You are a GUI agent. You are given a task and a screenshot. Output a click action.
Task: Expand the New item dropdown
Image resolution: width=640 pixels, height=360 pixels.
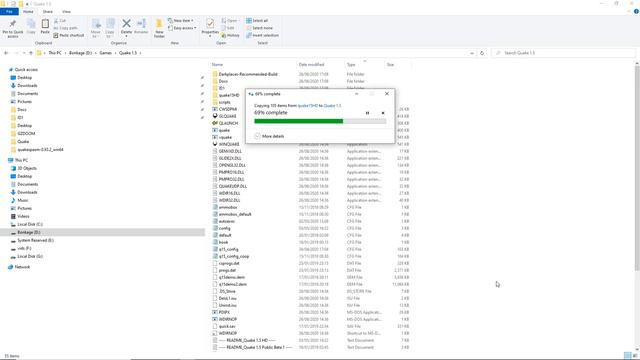pos(181,20)
